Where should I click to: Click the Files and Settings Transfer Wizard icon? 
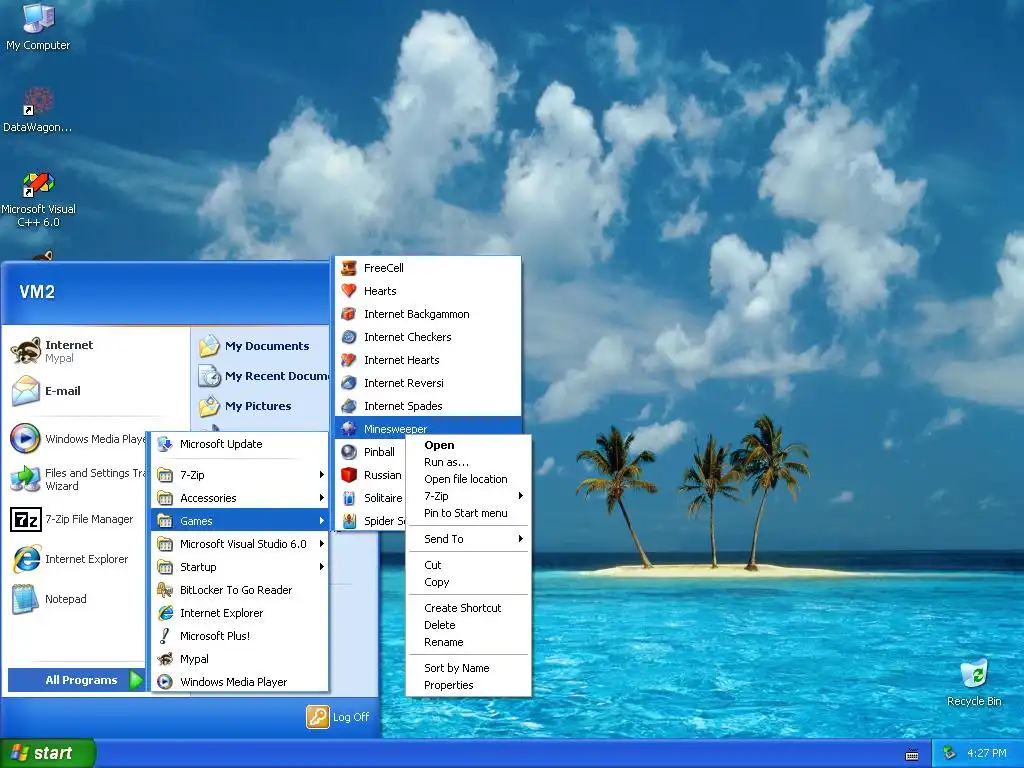coord(25,479)
